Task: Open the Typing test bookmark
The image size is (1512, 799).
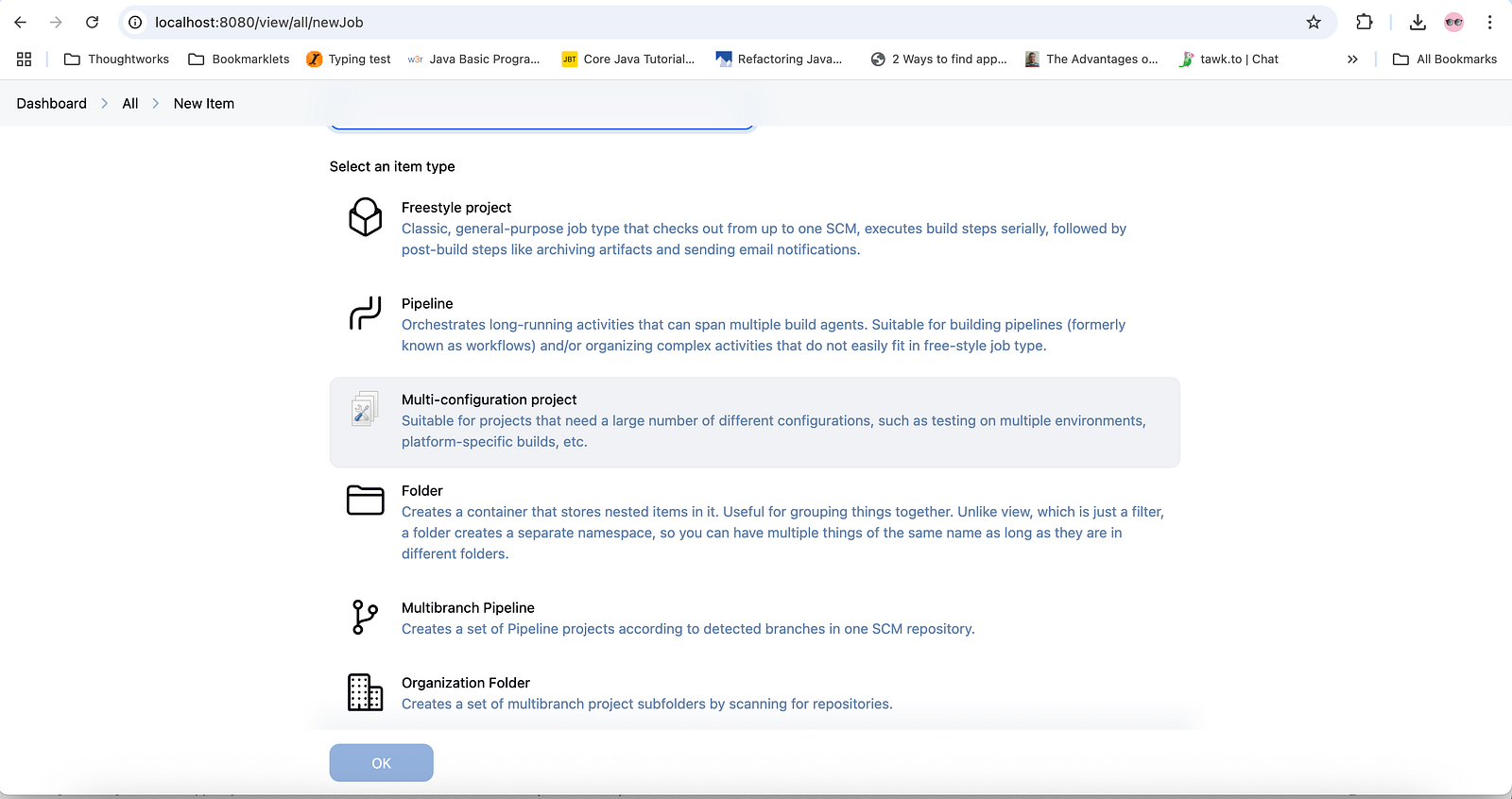Action: point(349,59)
